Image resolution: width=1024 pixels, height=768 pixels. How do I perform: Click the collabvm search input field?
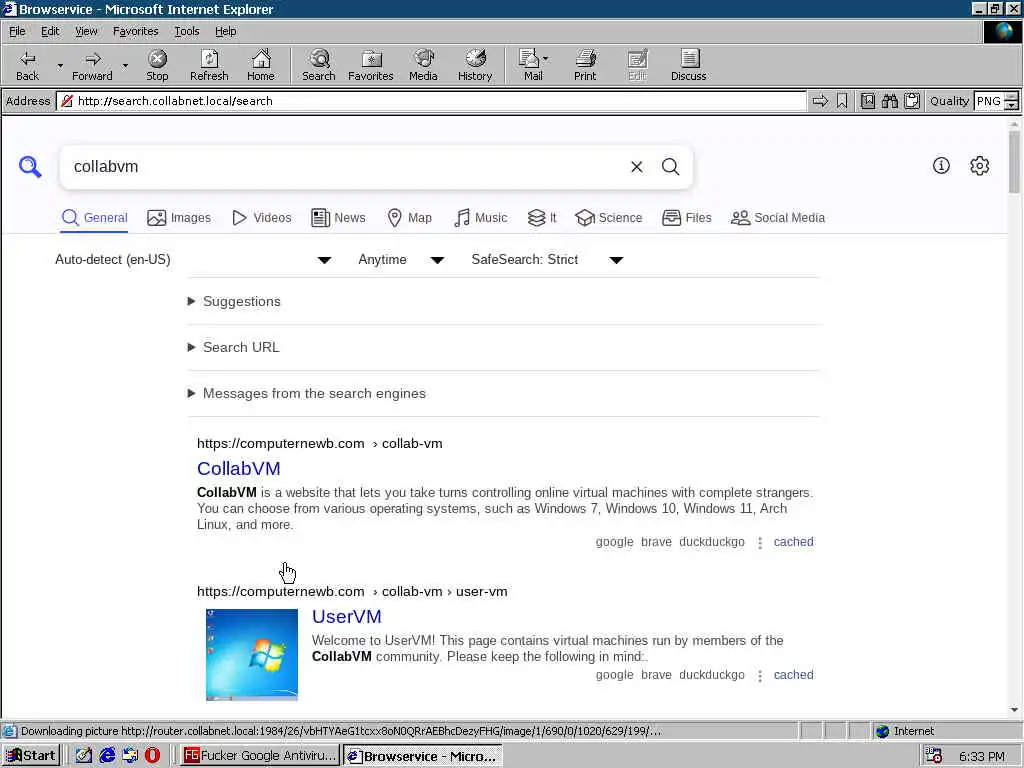click(346, 167)
